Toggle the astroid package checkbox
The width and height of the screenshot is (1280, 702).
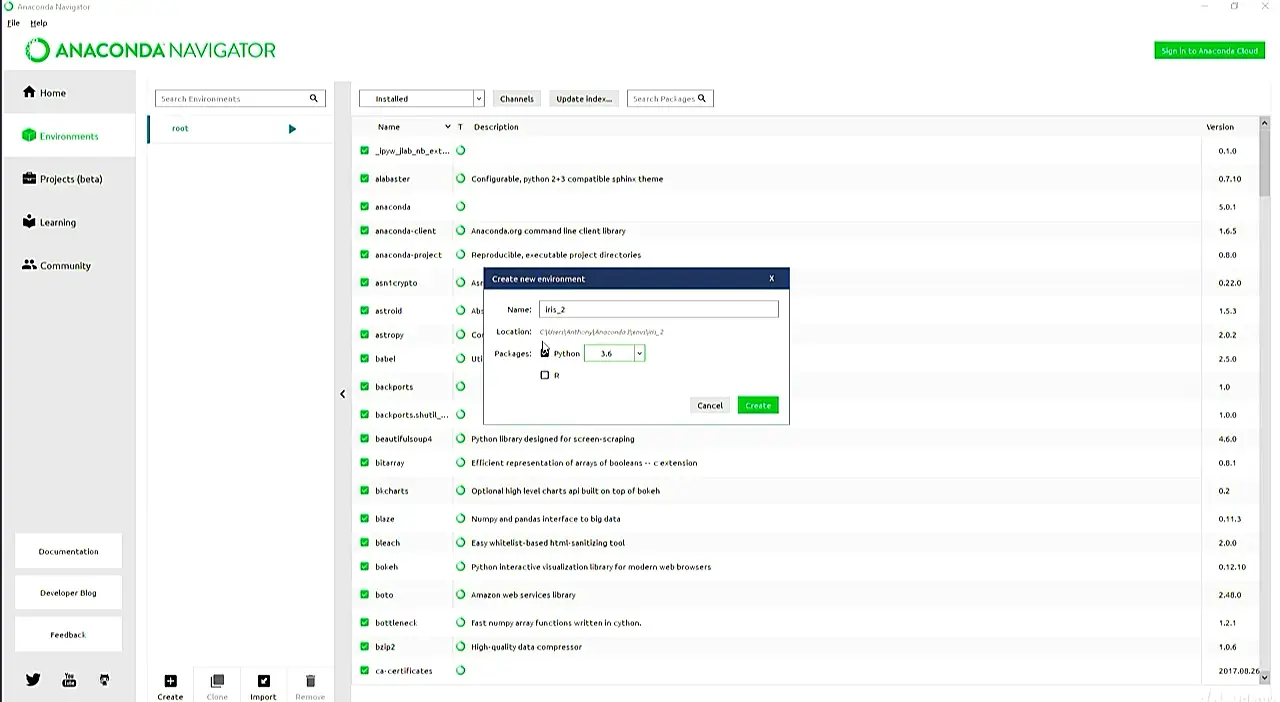click(x=365, y=311)
